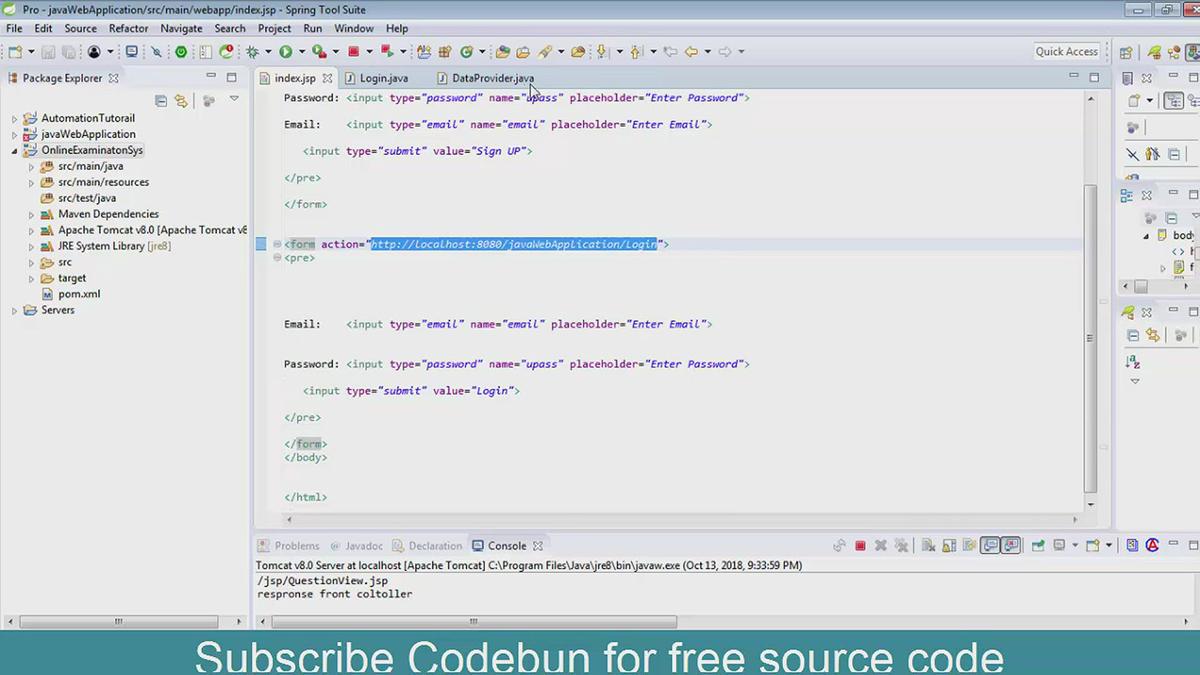The image size is (1200, 675).
Task: Click the Open Type icon in the toolbar
Action: click(503, 52)
